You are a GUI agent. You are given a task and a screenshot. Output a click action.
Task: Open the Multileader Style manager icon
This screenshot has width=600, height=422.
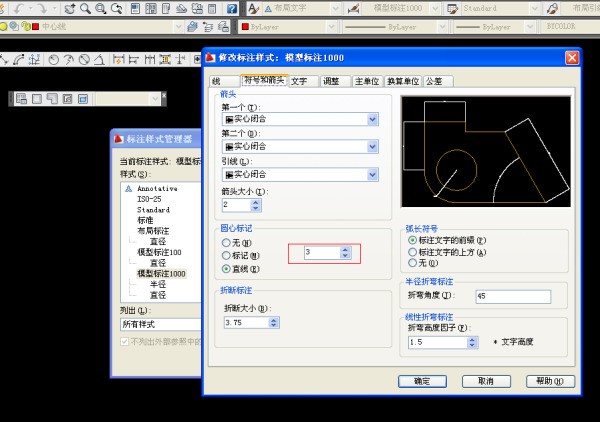pyautogui.click(x=552, y=8)
